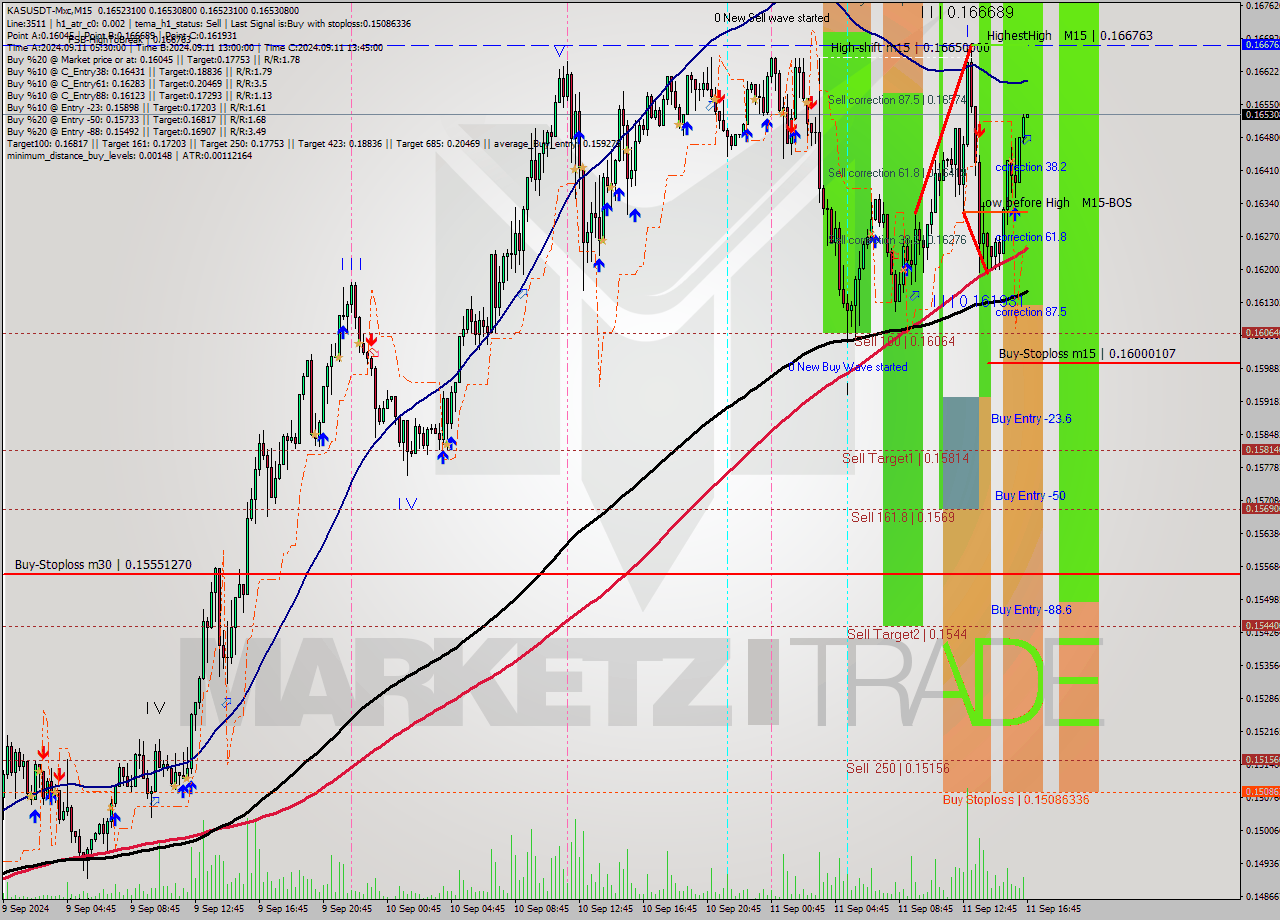Screen dimensions: 1280x920
Task: Click the Buy %10 @ C_Entry61 row
Action: [136, 83]
